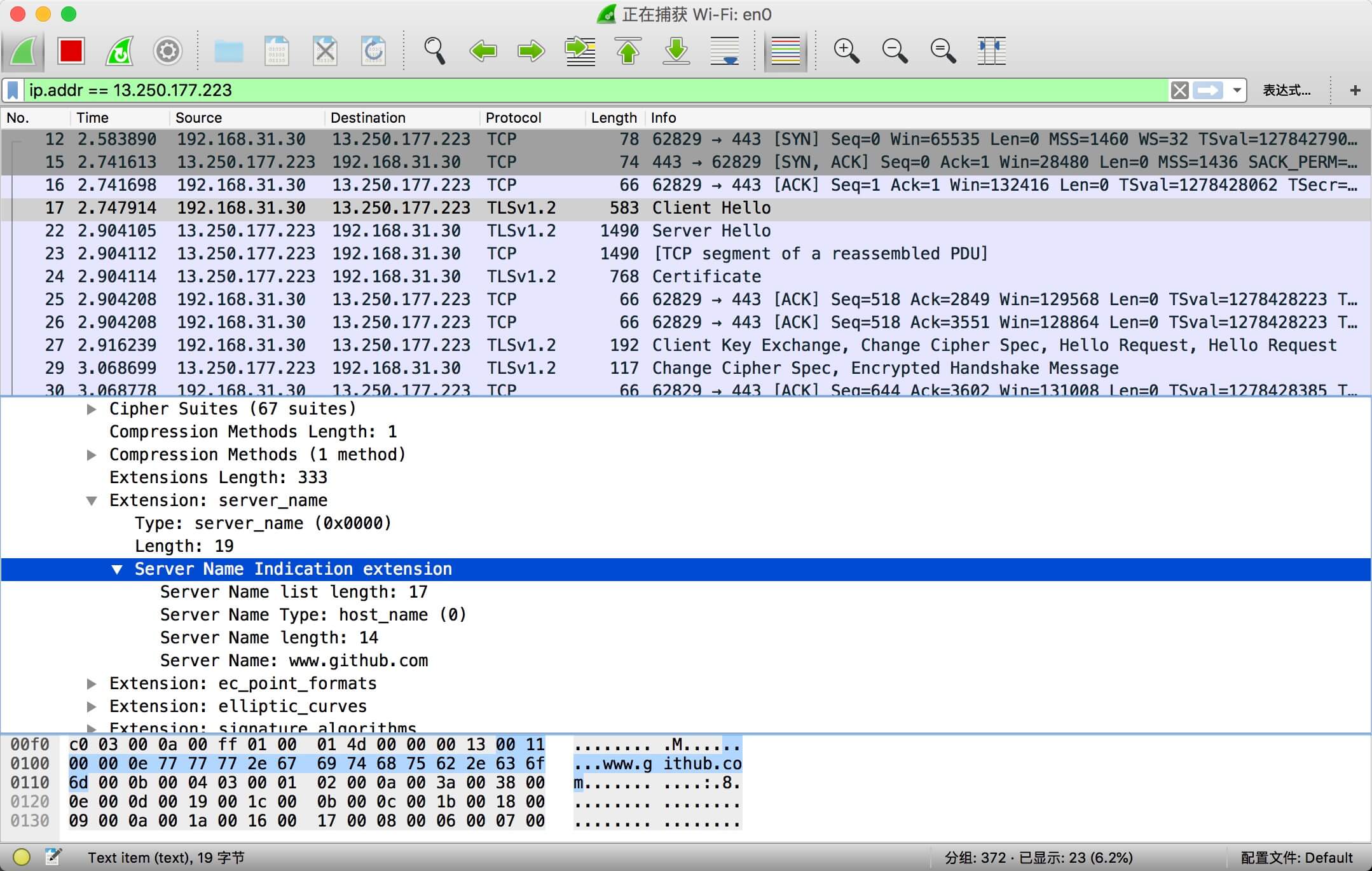1372x871 pixels.
Task: Open capture options gear icon
Action: coord(168,51)
